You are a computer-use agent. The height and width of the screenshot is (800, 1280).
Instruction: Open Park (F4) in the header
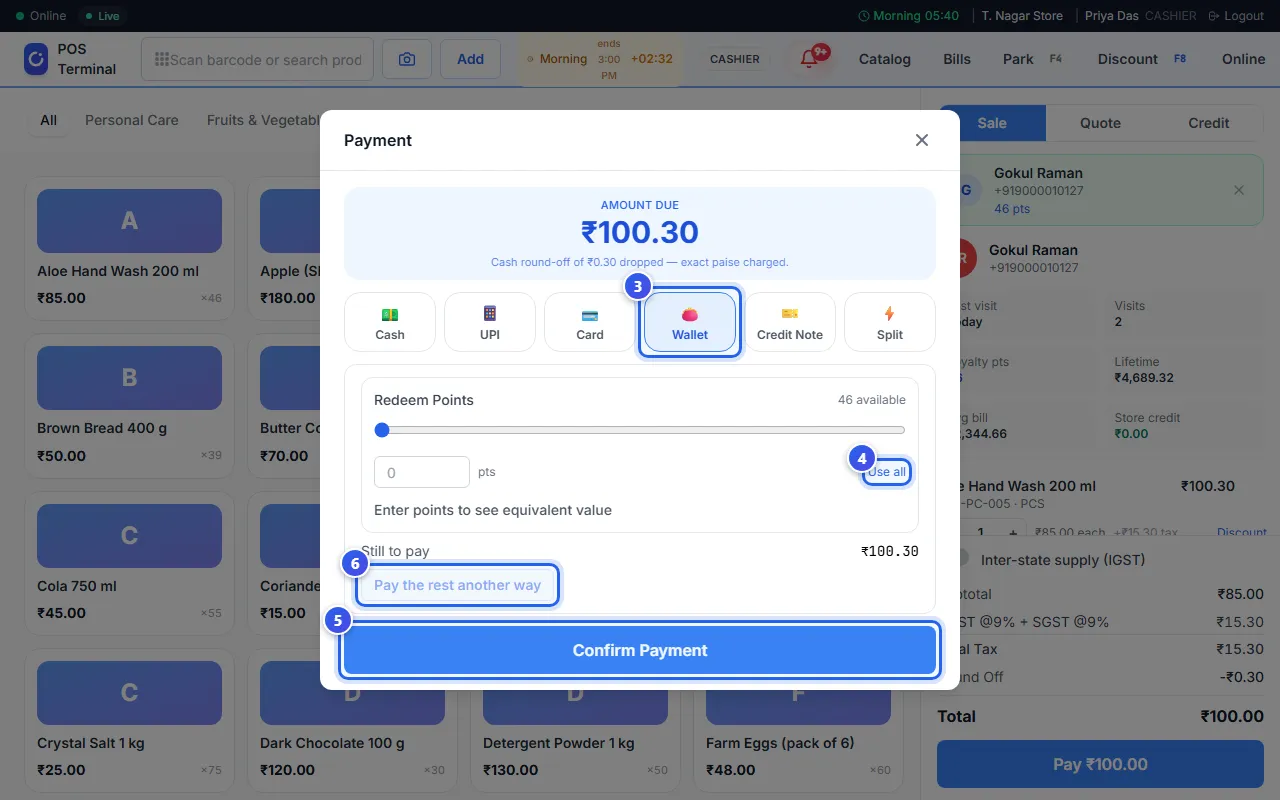(x=1032, y=59)
